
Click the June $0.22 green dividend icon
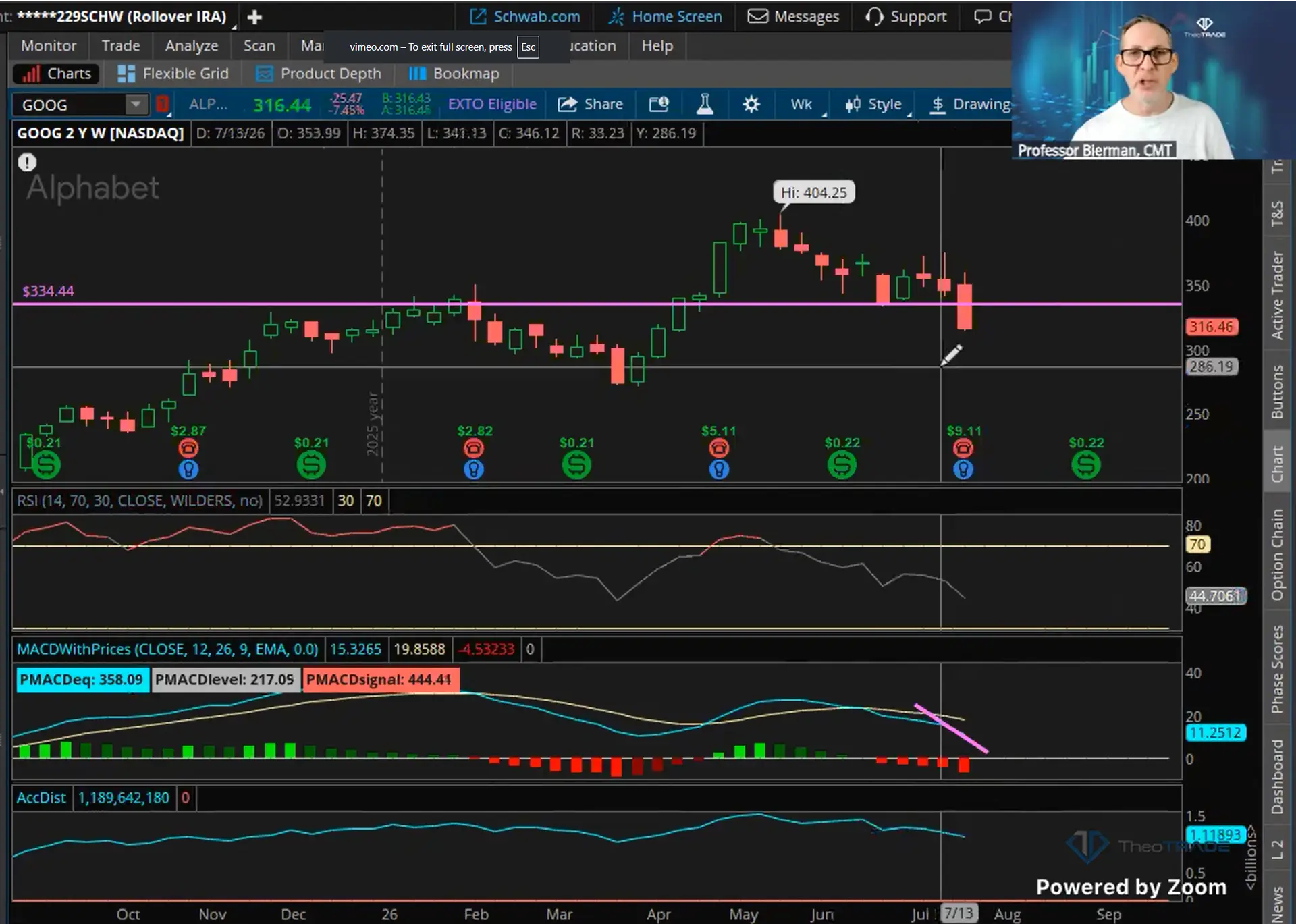[842, 464]
